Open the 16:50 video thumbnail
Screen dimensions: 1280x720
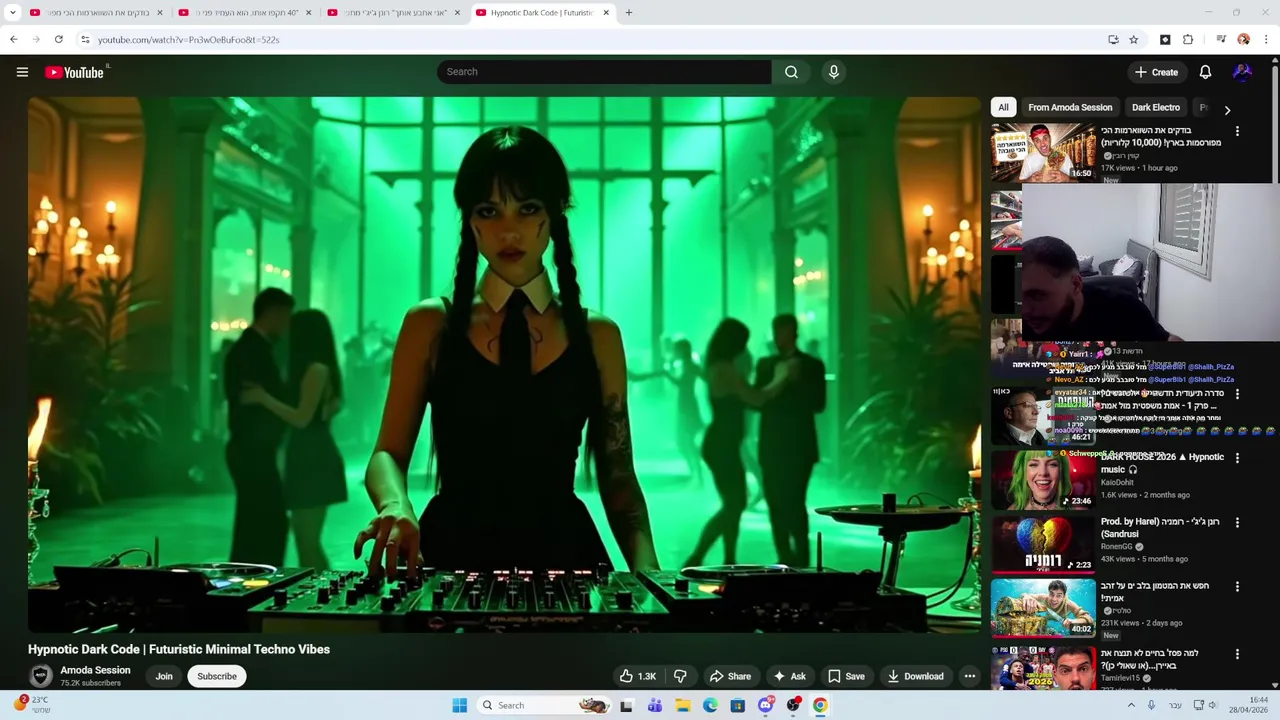[x=1043, y=152]
